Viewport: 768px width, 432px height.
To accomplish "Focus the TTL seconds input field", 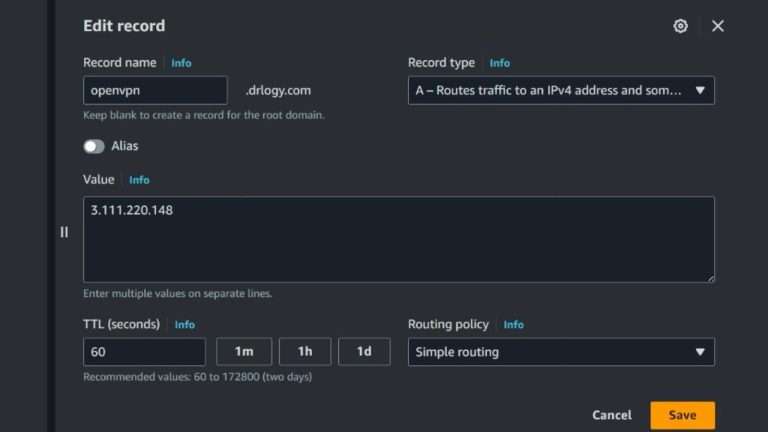I will [144, 352].
